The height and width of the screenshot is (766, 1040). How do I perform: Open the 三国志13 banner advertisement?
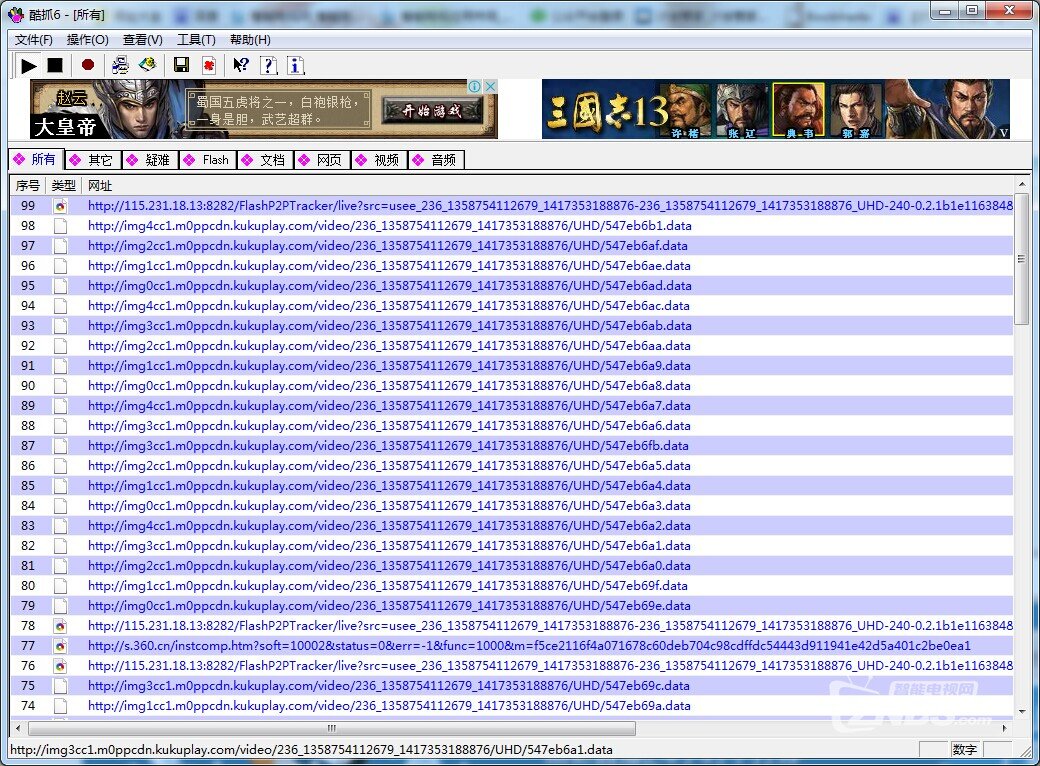pyautogui.click(x=775, y=109)
